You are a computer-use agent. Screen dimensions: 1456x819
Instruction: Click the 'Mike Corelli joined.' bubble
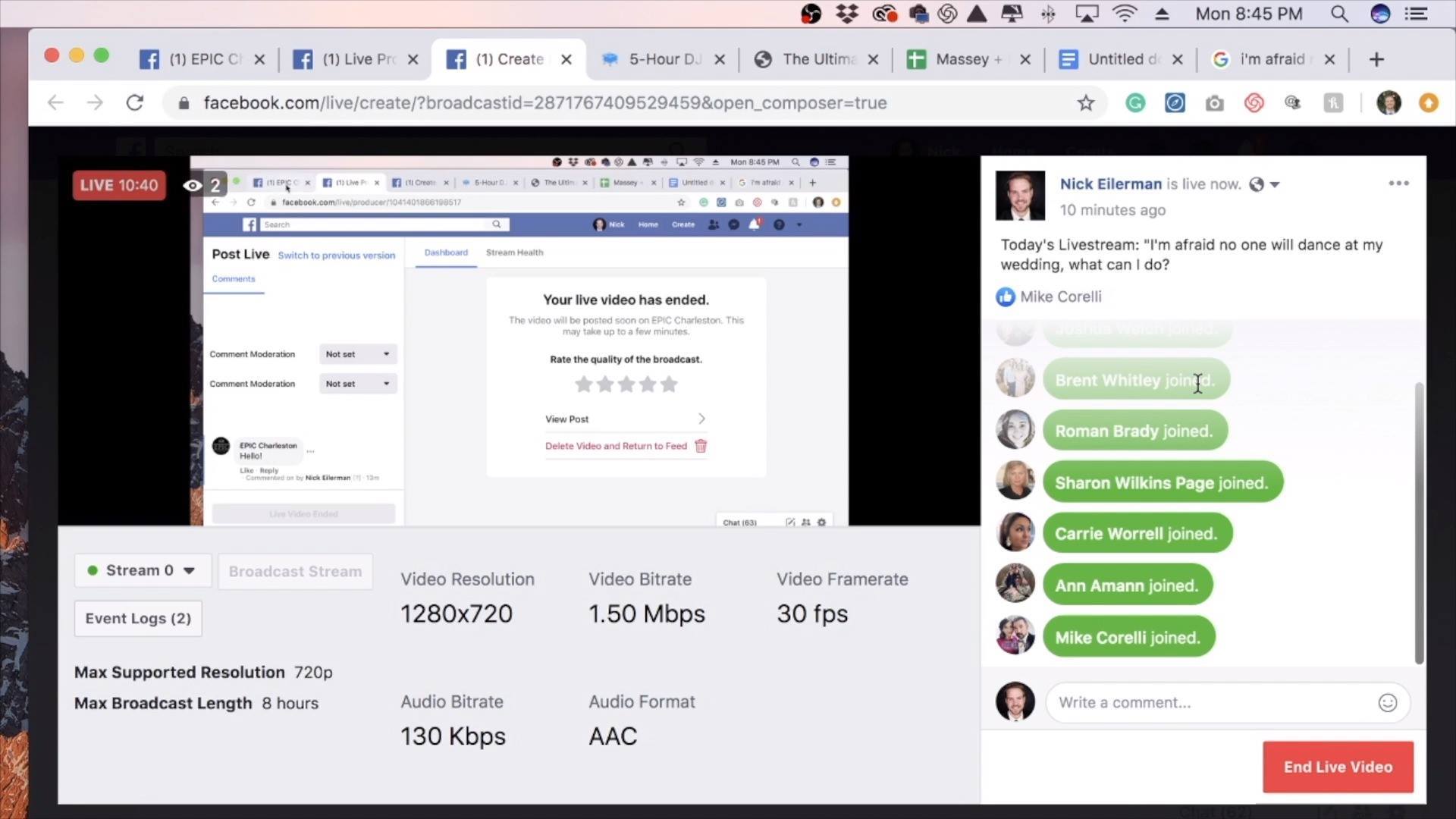pos(1128,637)
